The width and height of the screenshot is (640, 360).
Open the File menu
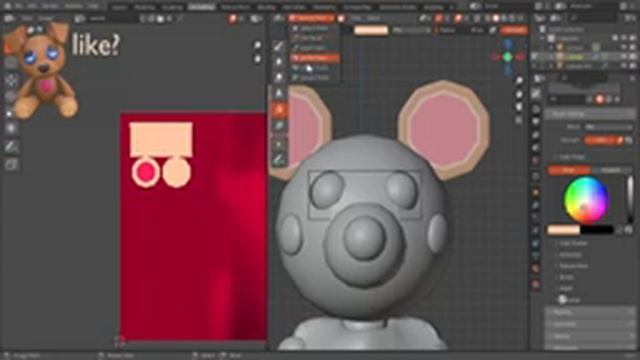point(18,7)
